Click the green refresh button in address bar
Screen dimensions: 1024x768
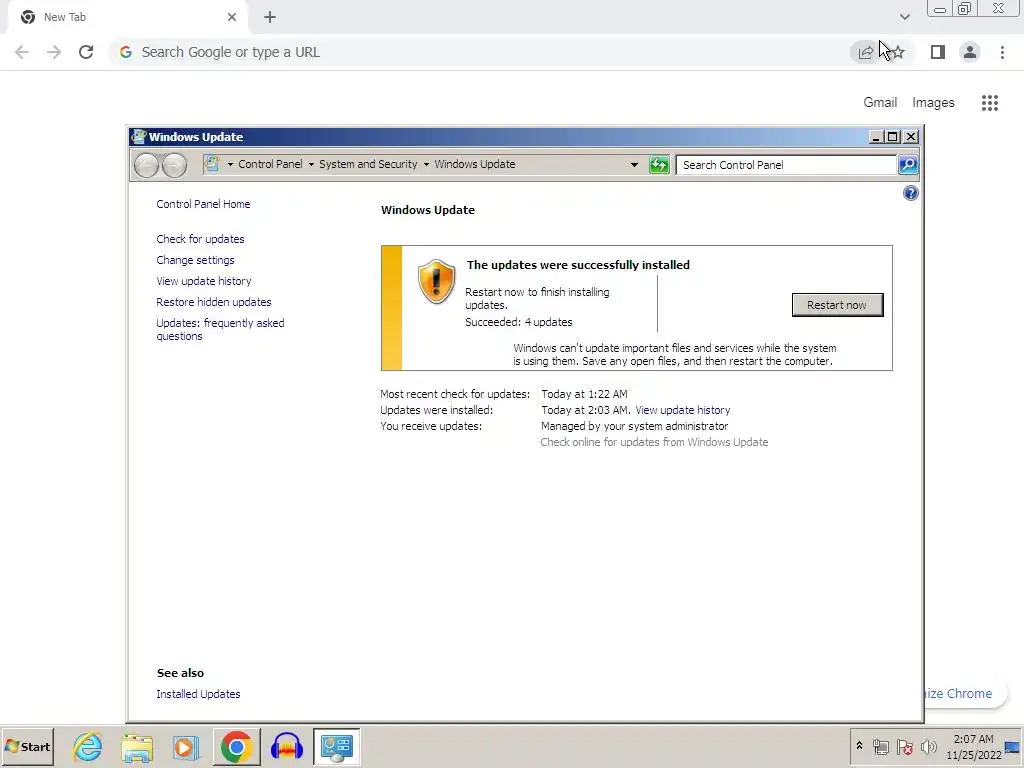[659, 165]
